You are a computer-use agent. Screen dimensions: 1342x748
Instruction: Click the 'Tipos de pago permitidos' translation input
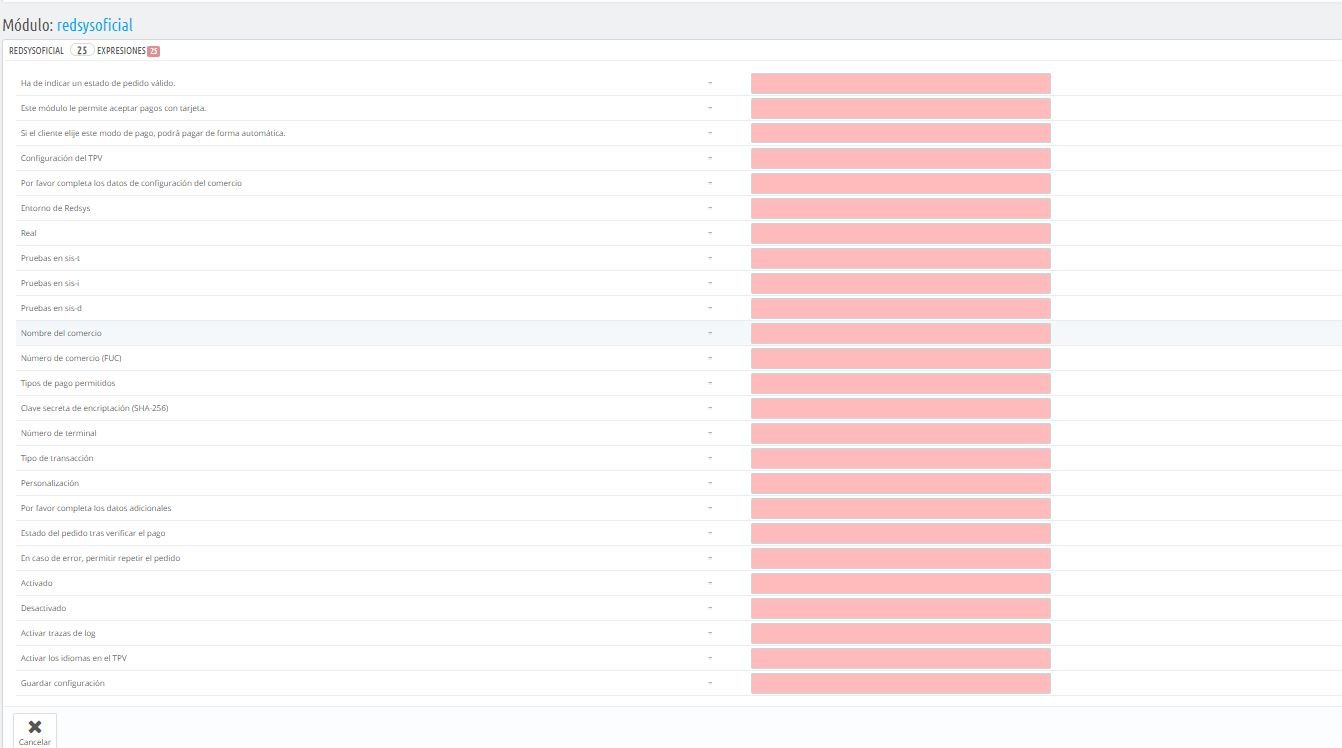(x=900, y=383)
